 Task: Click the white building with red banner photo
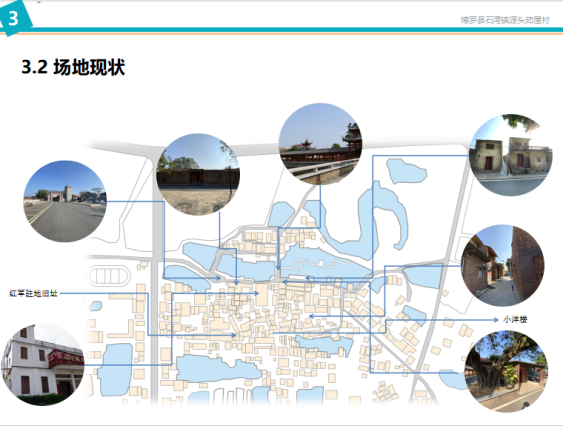tap(43, 365)
